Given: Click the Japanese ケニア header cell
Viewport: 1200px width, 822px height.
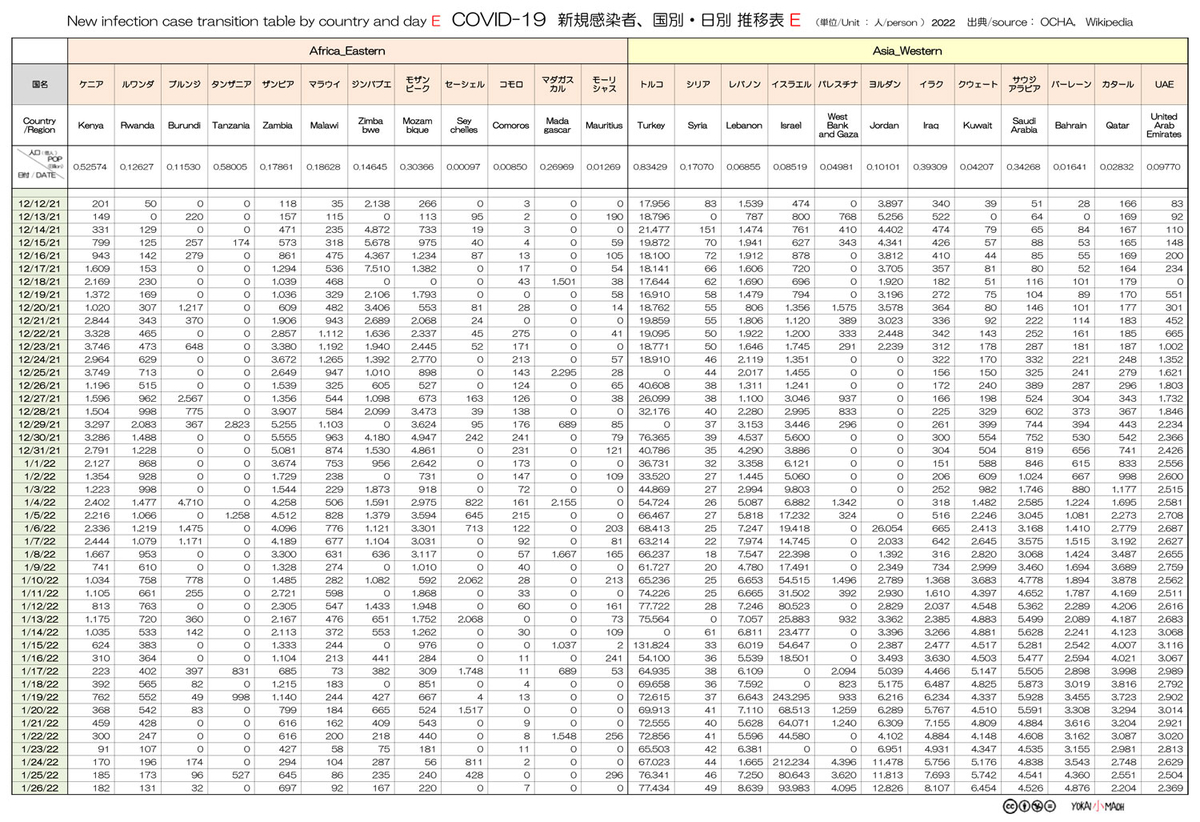Looking at the screenshot, I should pyautogui.click(x=91, y=86).
